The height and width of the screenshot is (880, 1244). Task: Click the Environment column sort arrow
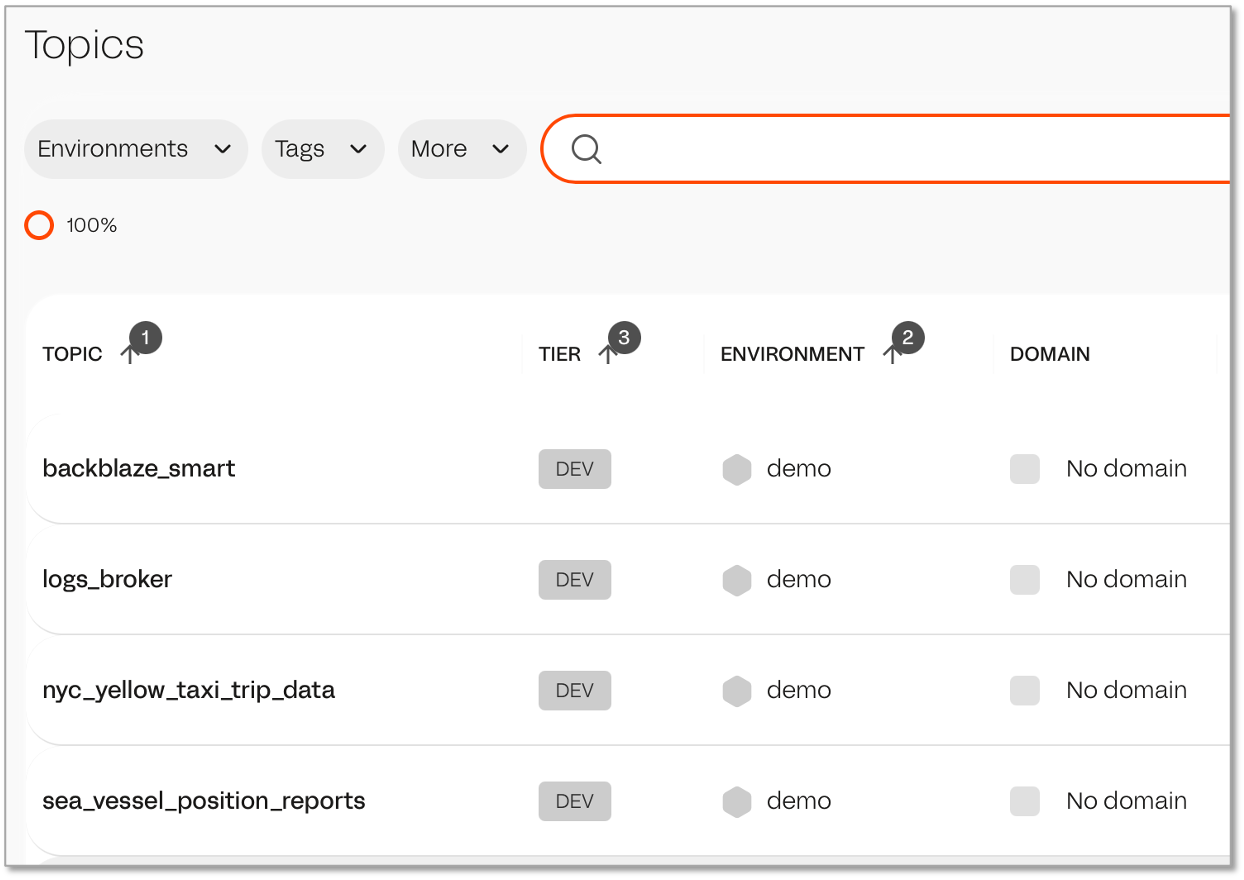pyautogui.click(x=892, y=354)
